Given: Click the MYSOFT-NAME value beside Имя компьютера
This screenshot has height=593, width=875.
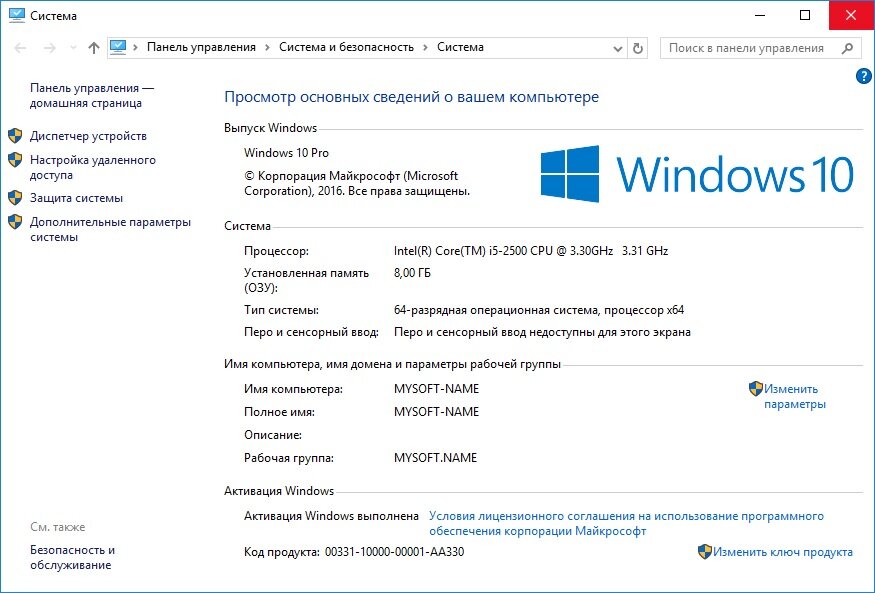Looking at the screenshot, I should click(436, 389).
